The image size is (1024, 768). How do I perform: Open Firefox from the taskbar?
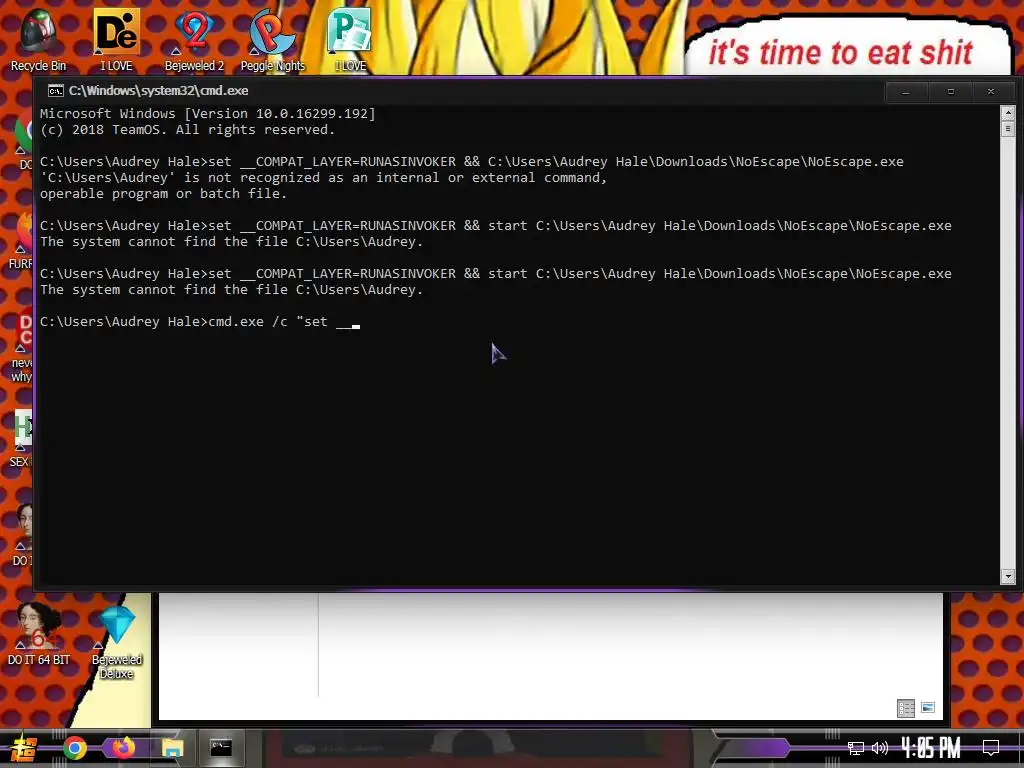(x=123, y=748)
